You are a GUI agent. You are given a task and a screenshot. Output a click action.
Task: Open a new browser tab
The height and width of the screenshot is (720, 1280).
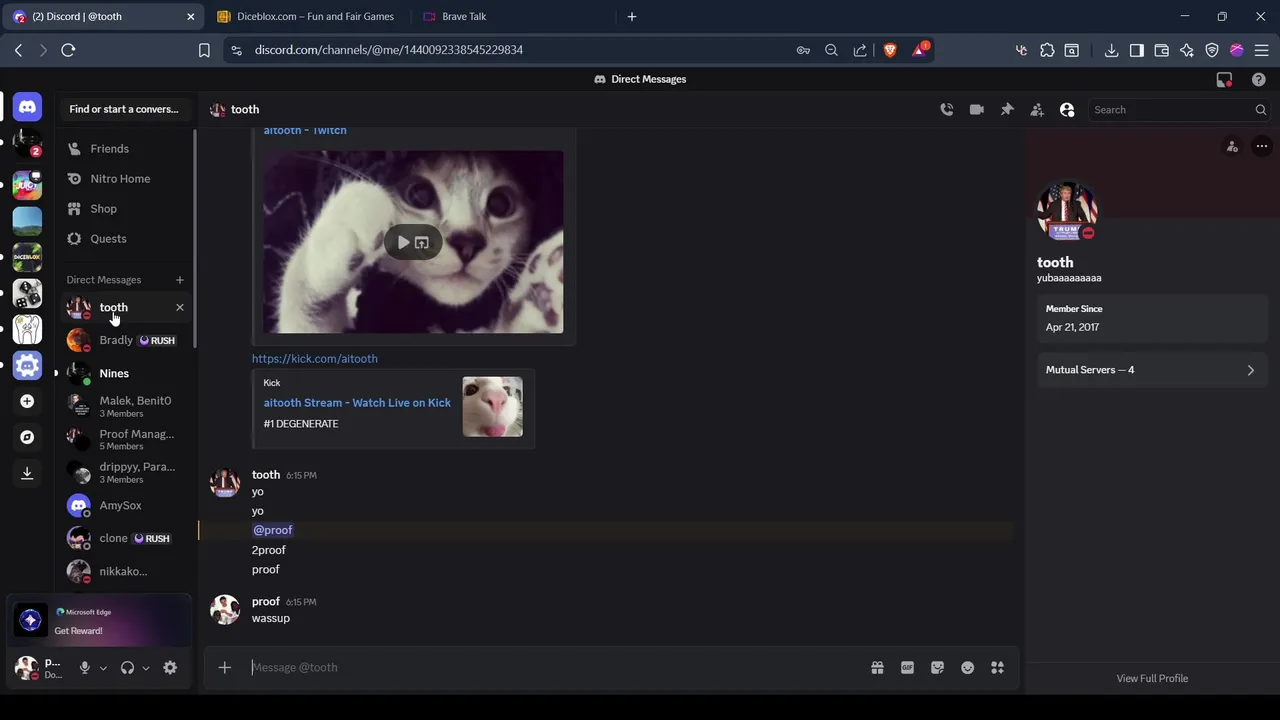coord(631,16)
